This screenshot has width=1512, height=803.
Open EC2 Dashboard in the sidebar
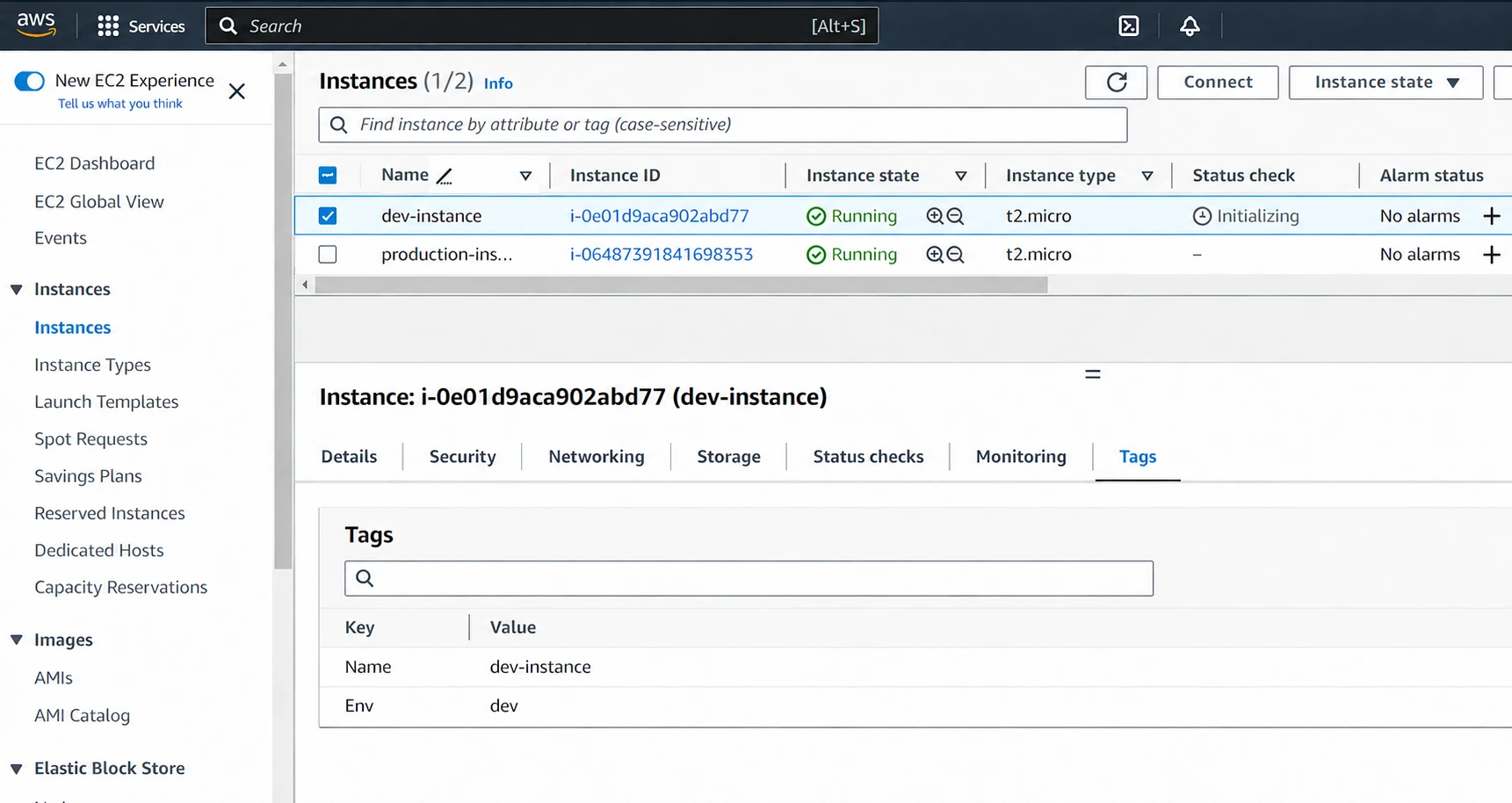[94, 163]
